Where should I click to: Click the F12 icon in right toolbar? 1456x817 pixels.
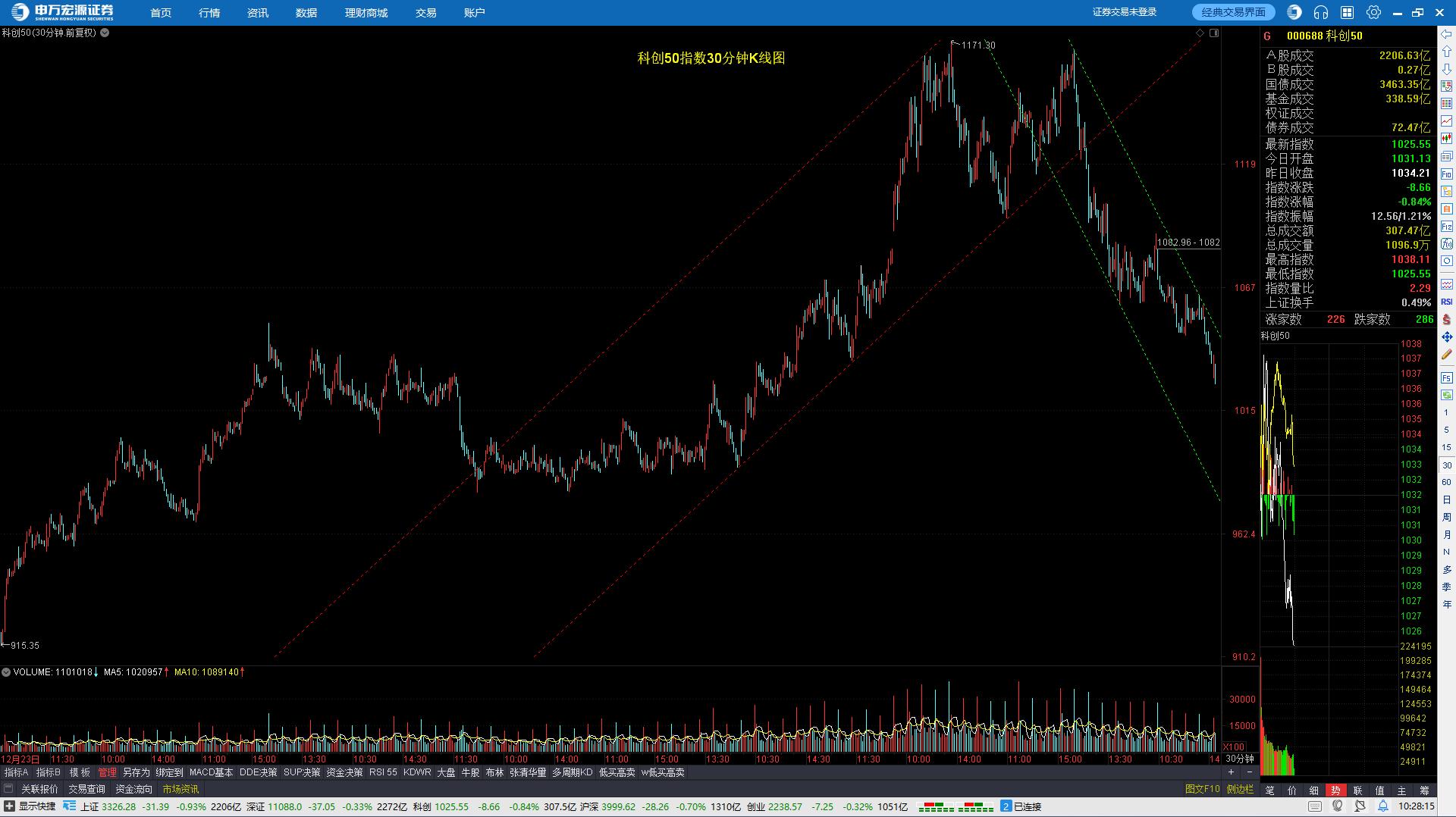point(1447,227)
